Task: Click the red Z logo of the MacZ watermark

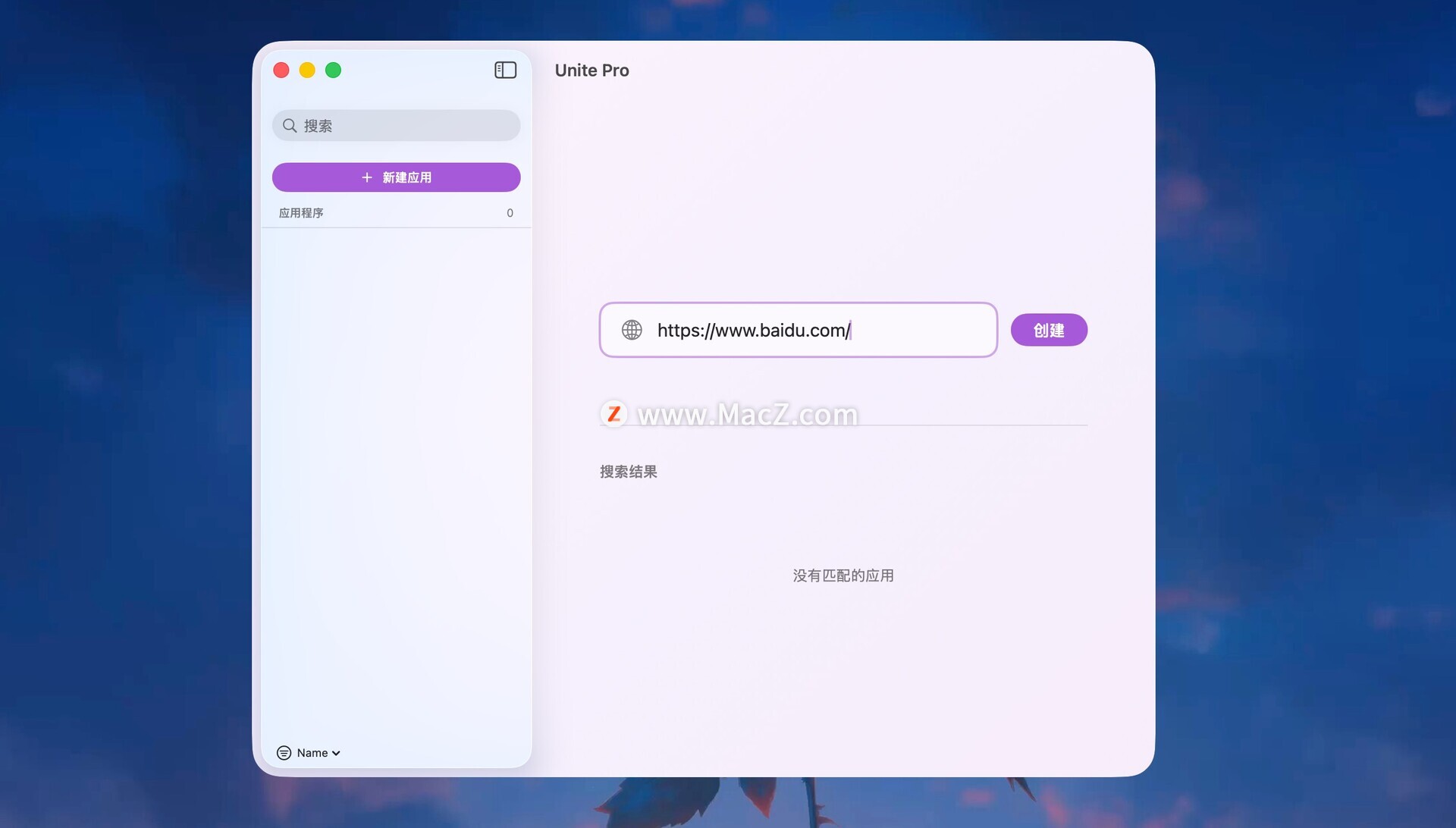Action: click(613, 414)
